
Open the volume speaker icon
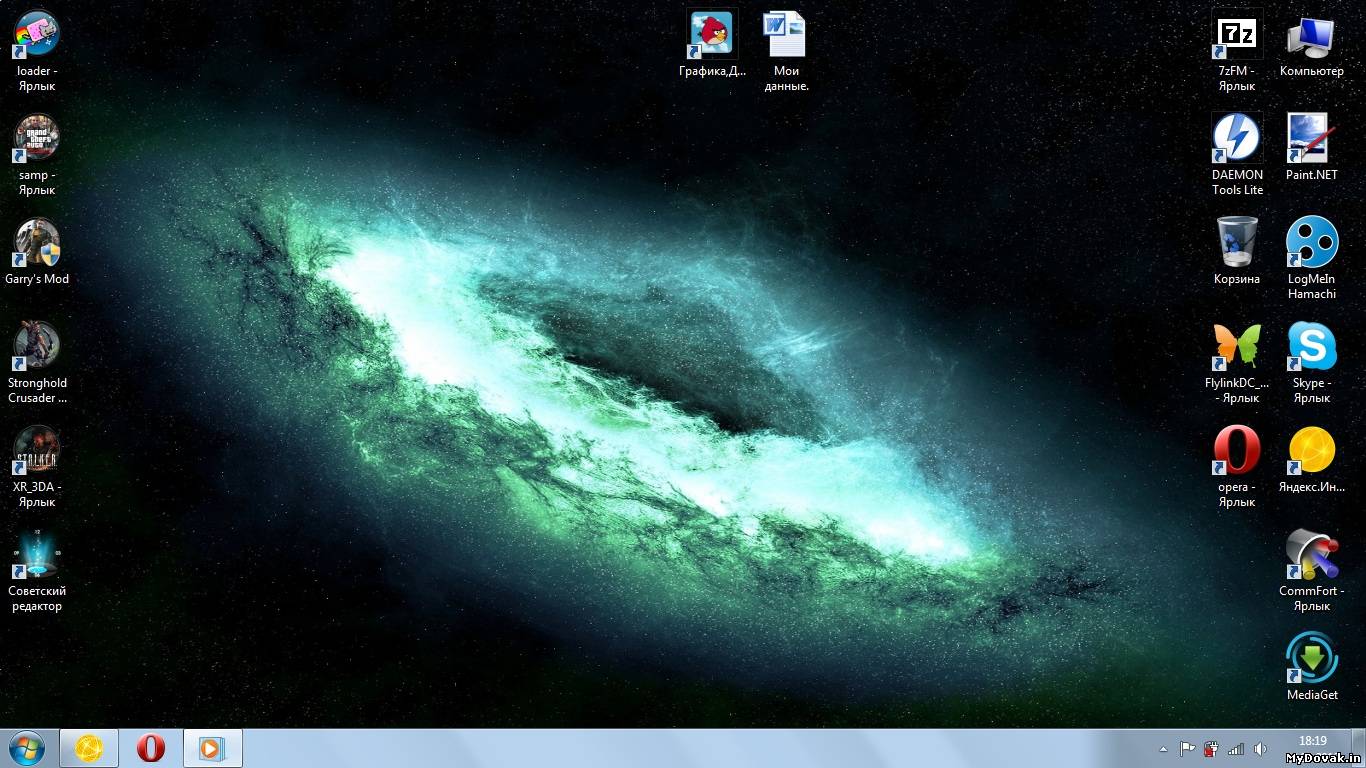point(1260,748)
